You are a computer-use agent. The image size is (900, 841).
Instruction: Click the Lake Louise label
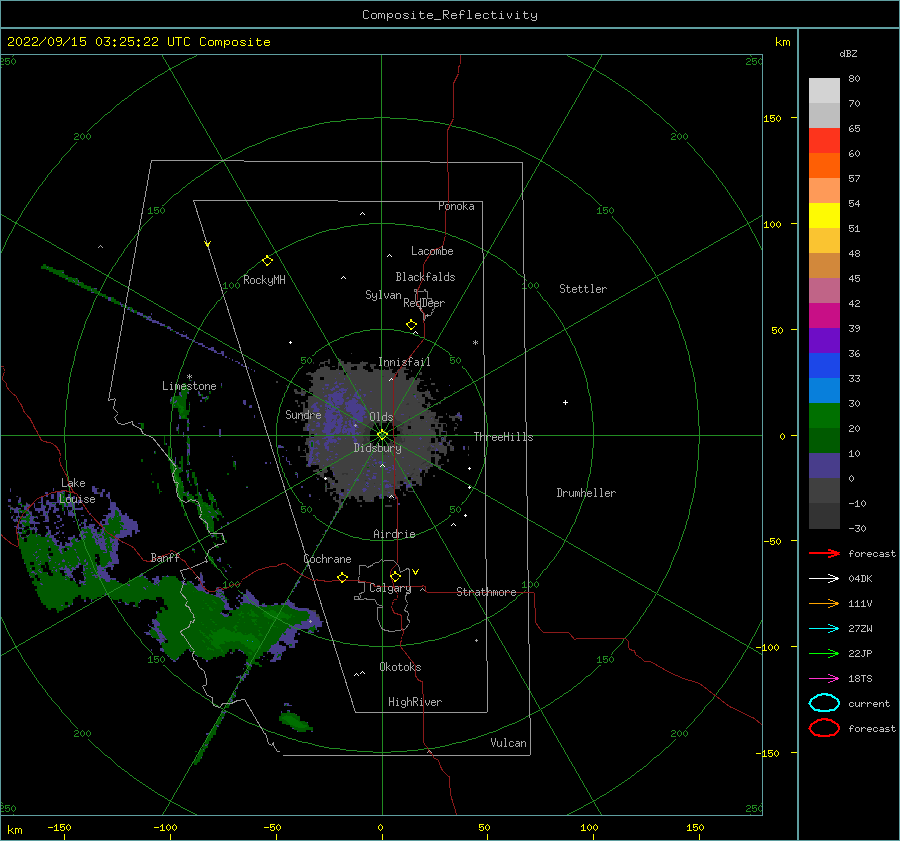point(77,491)
